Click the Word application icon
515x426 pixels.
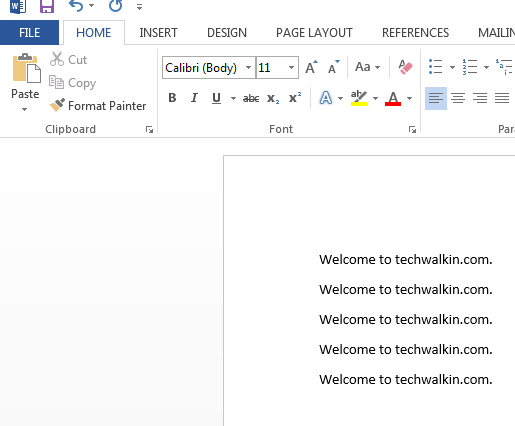18,6
